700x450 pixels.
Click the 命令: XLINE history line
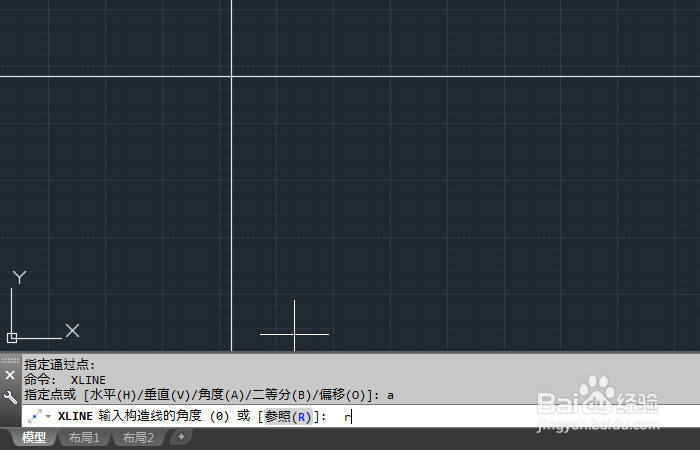click(x=65, y=380)
